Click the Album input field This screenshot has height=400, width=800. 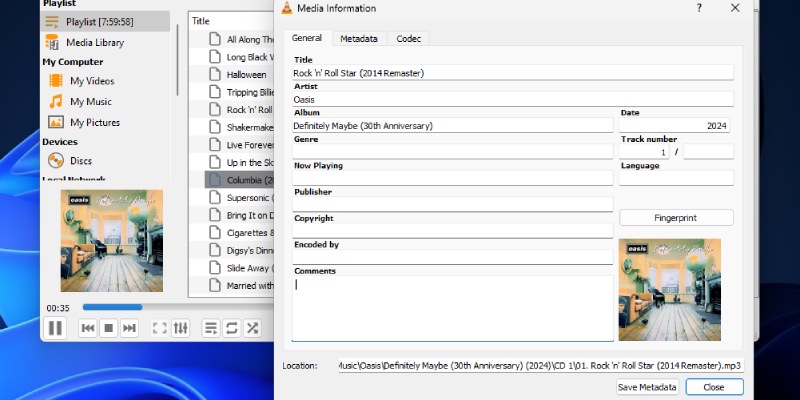click(453, 126)
